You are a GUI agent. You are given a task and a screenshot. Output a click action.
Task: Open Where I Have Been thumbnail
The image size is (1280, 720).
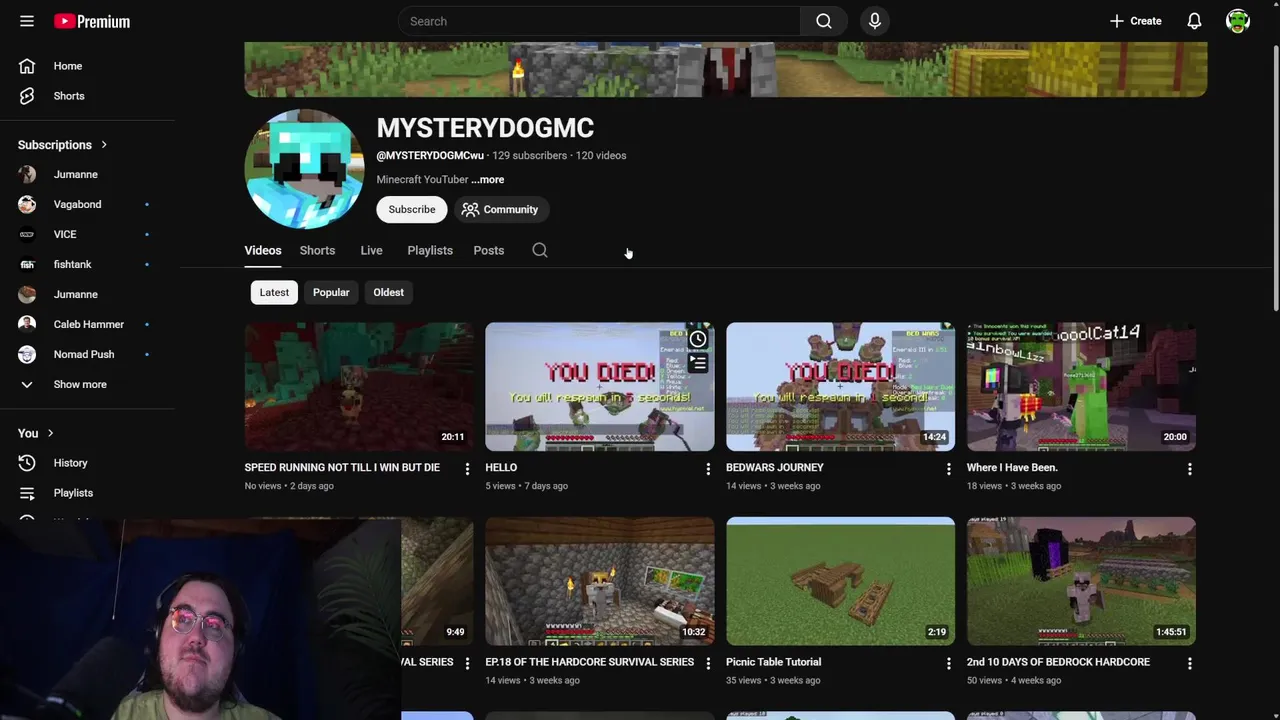coord(1081,386)
